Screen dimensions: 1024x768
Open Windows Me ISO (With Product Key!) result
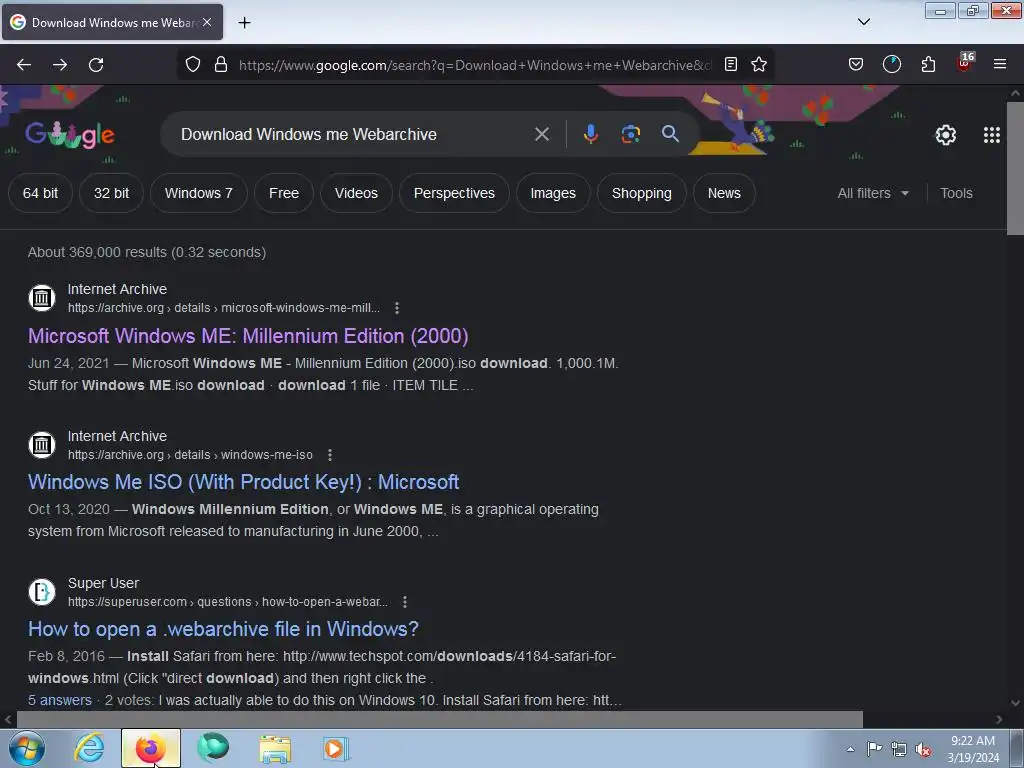coord(244,482)
